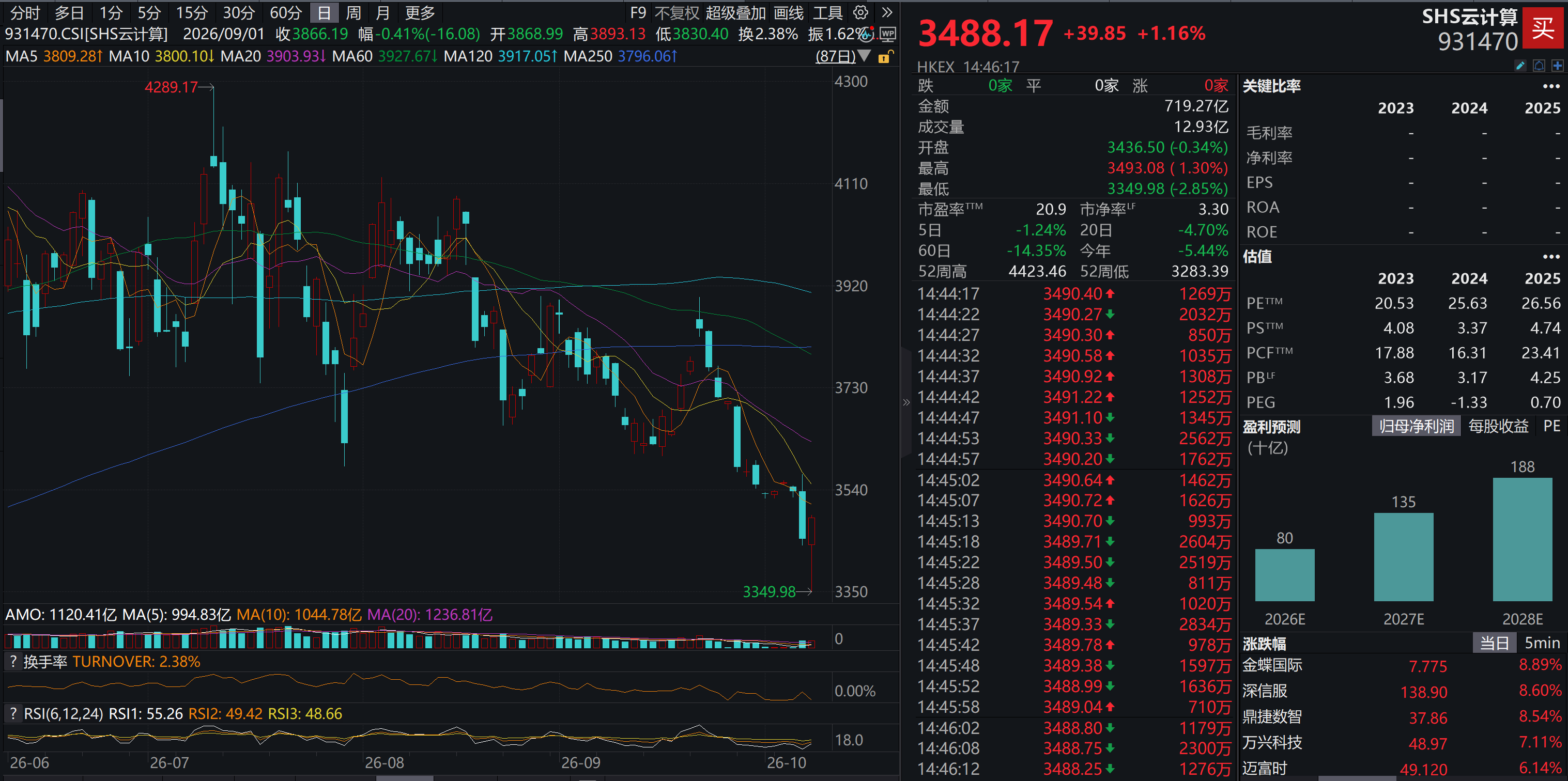Expand the toolbar double-arrow overflow icon
1568x781 pixels.
coord(887,12)
